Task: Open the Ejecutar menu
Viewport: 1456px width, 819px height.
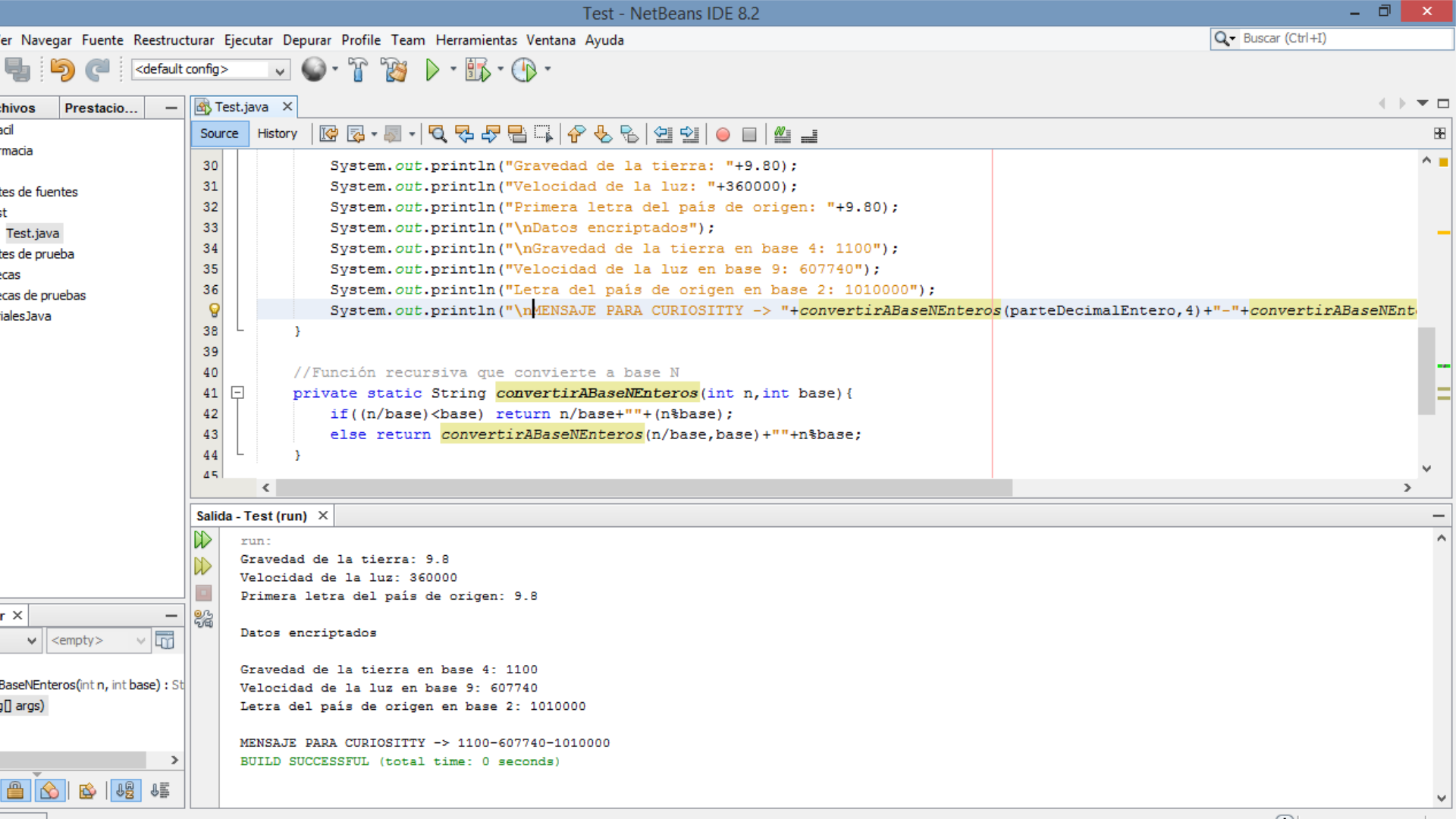Action: click(248, 40)
